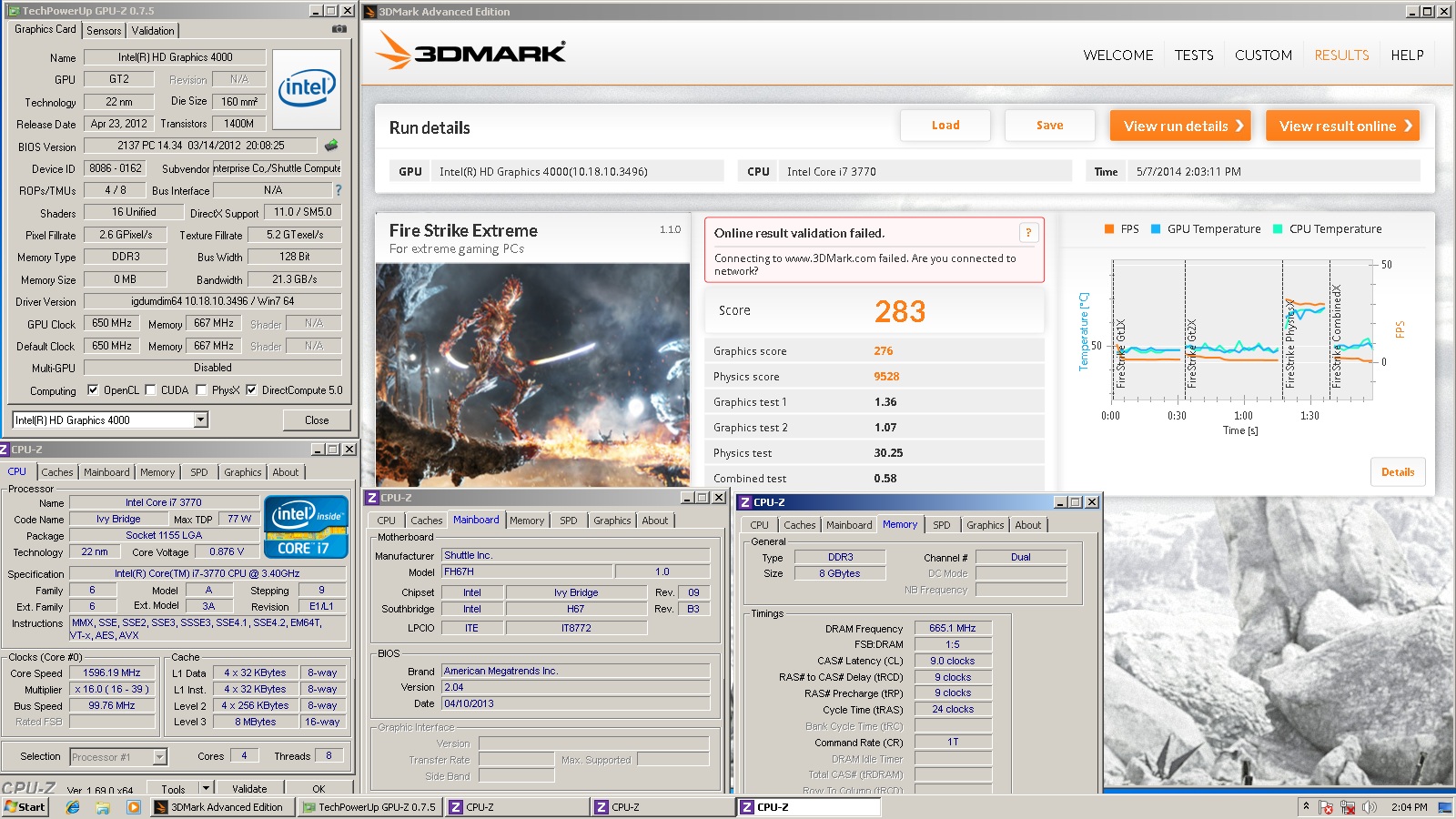
Task: Click the BIOS Version field in GPU-Z
Action: pos(201,146)
